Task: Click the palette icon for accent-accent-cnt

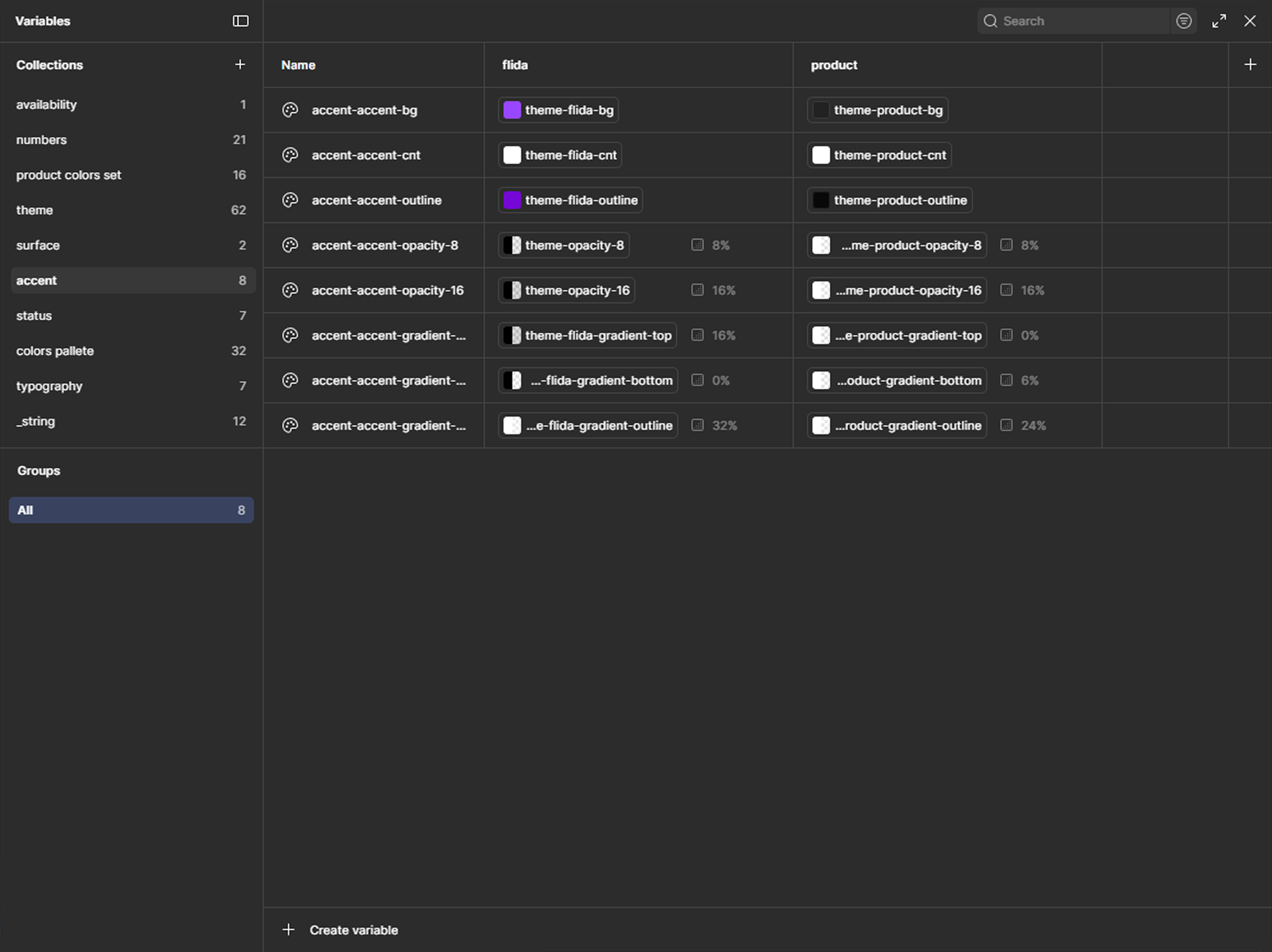Action: click(290, 155)
